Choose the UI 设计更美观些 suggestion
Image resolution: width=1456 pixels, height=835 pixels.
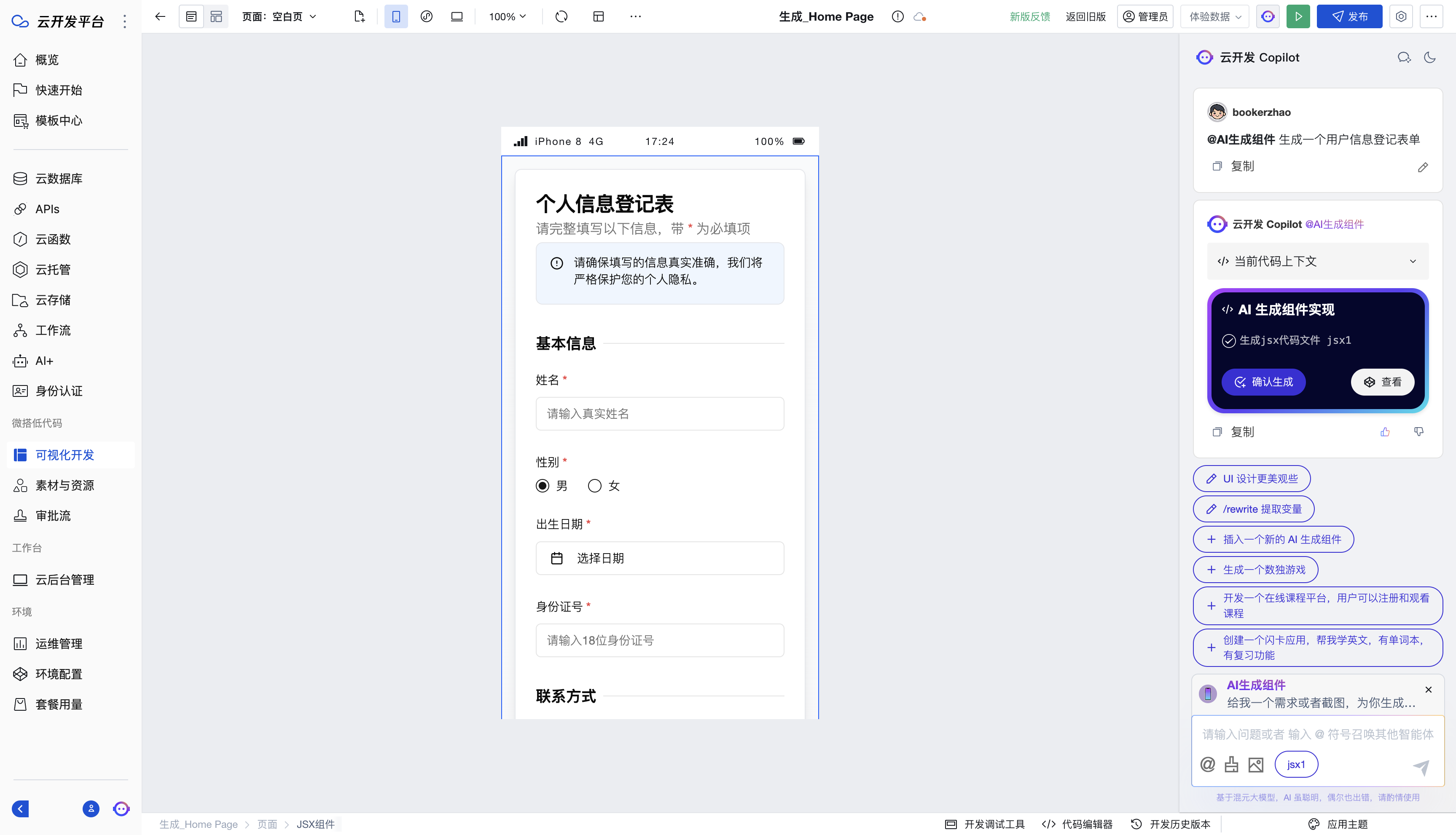[1252, 478]
